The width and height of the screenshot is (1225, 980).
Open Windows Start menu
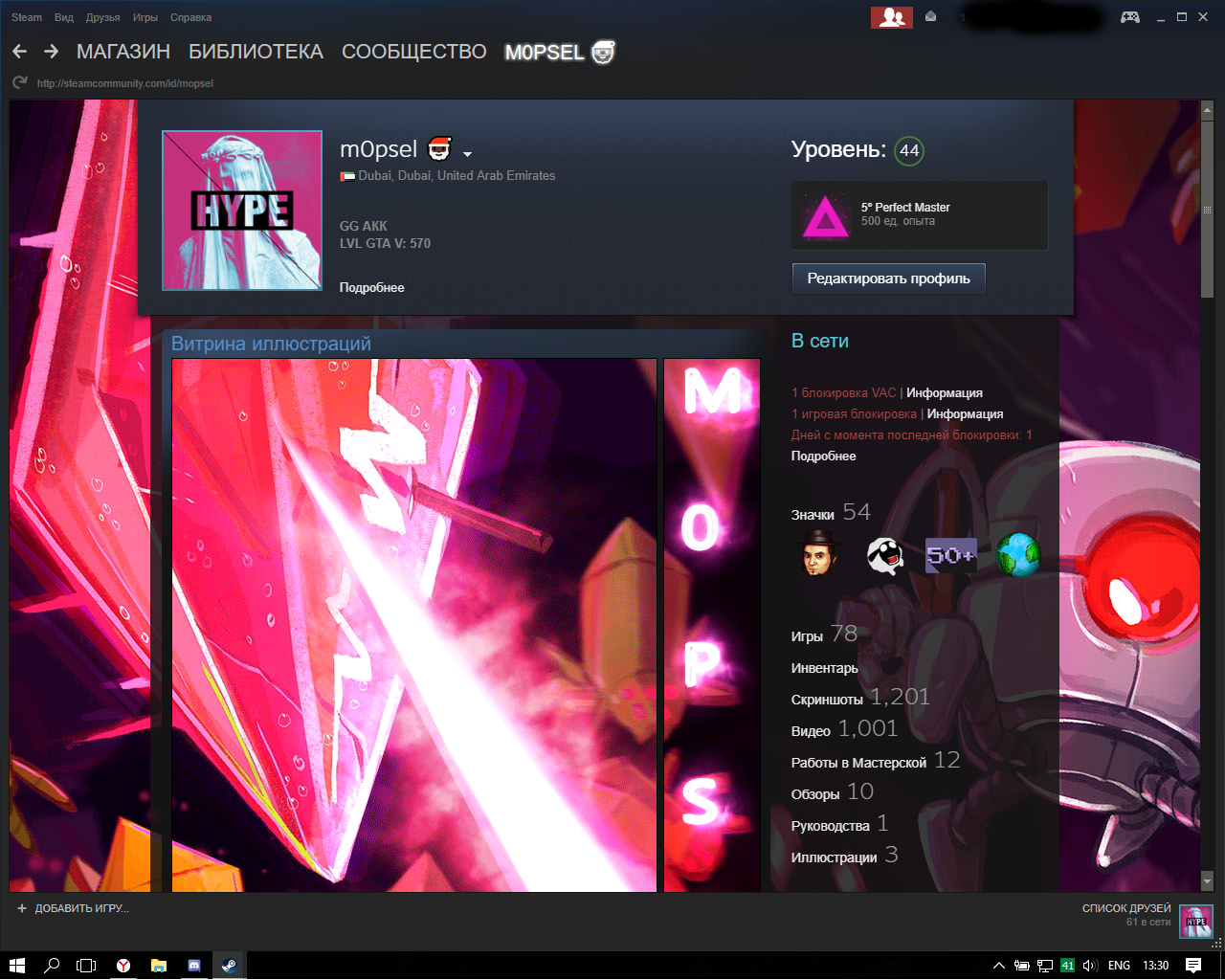tap(17, 966)
